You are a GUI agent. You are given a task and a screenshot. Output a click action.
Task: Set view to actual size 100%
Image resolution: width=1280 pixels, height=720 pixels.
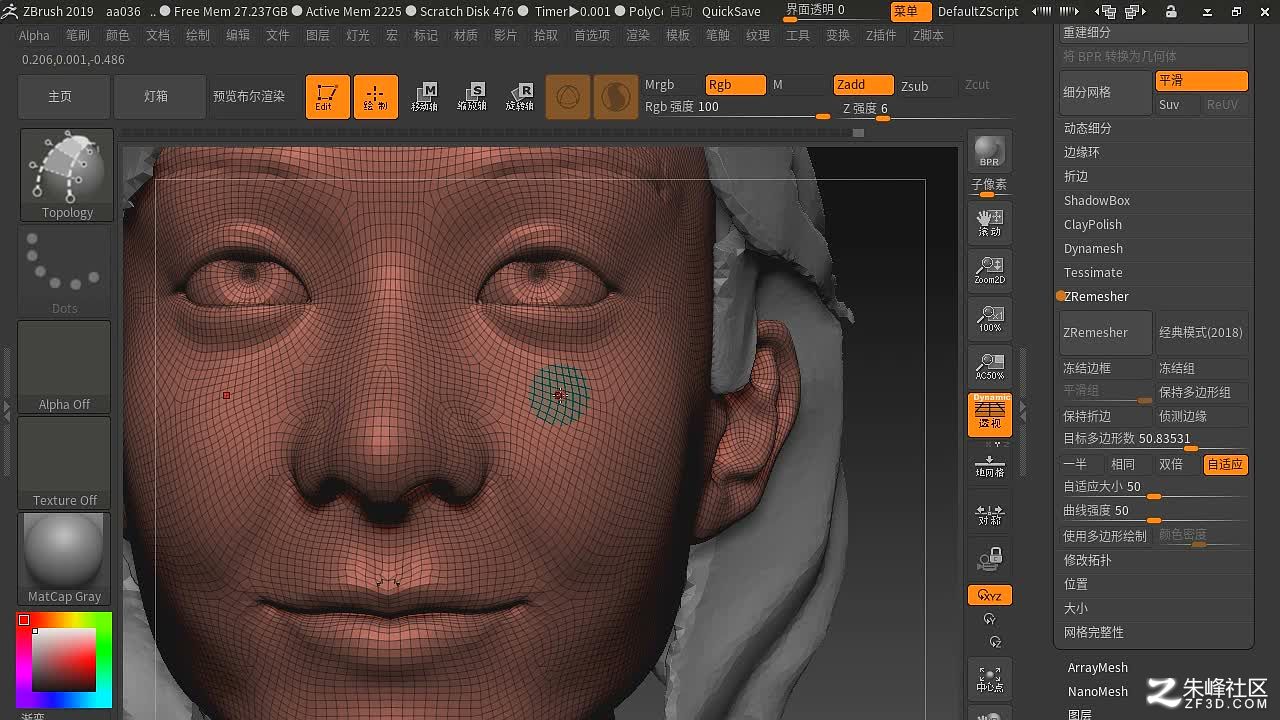[990, 318]
